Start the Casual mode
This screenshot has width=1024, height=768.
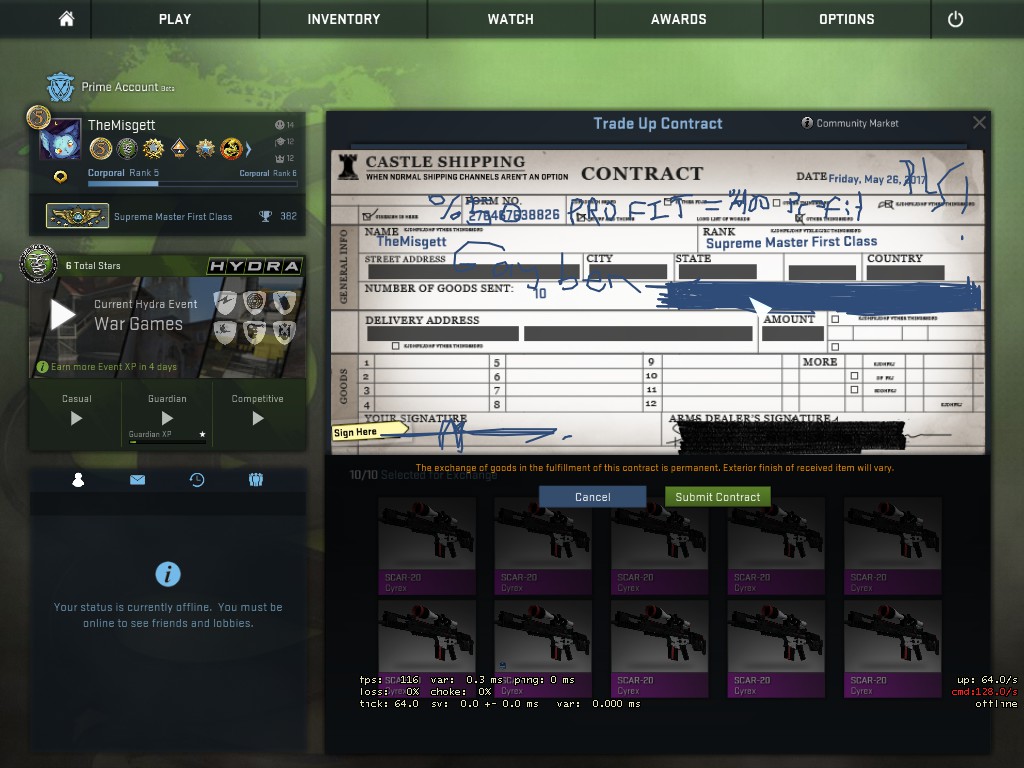click(76, 418)
